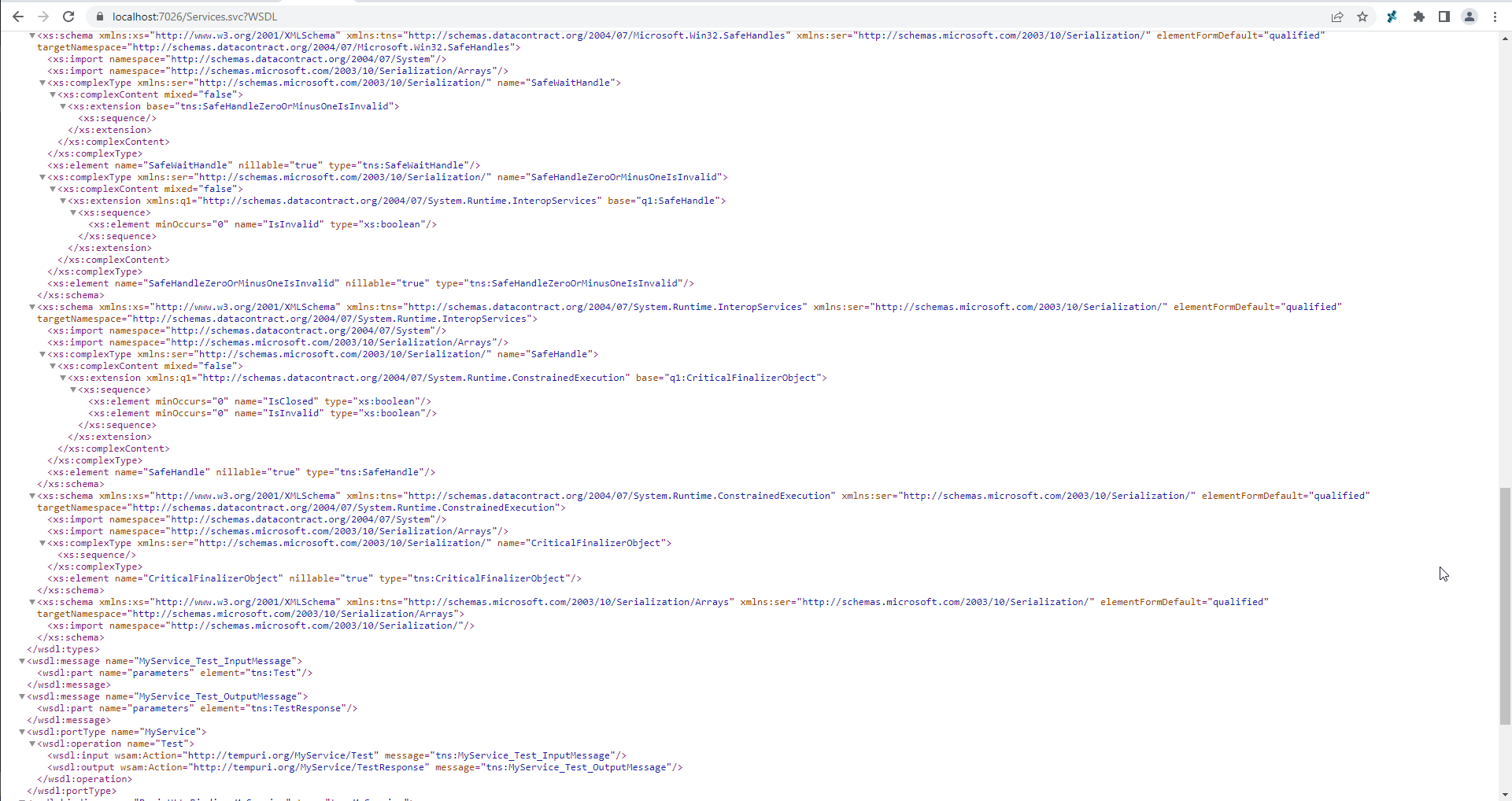Open the blue pinned extension icon

pyautogui.click(x=1392, y=17)
